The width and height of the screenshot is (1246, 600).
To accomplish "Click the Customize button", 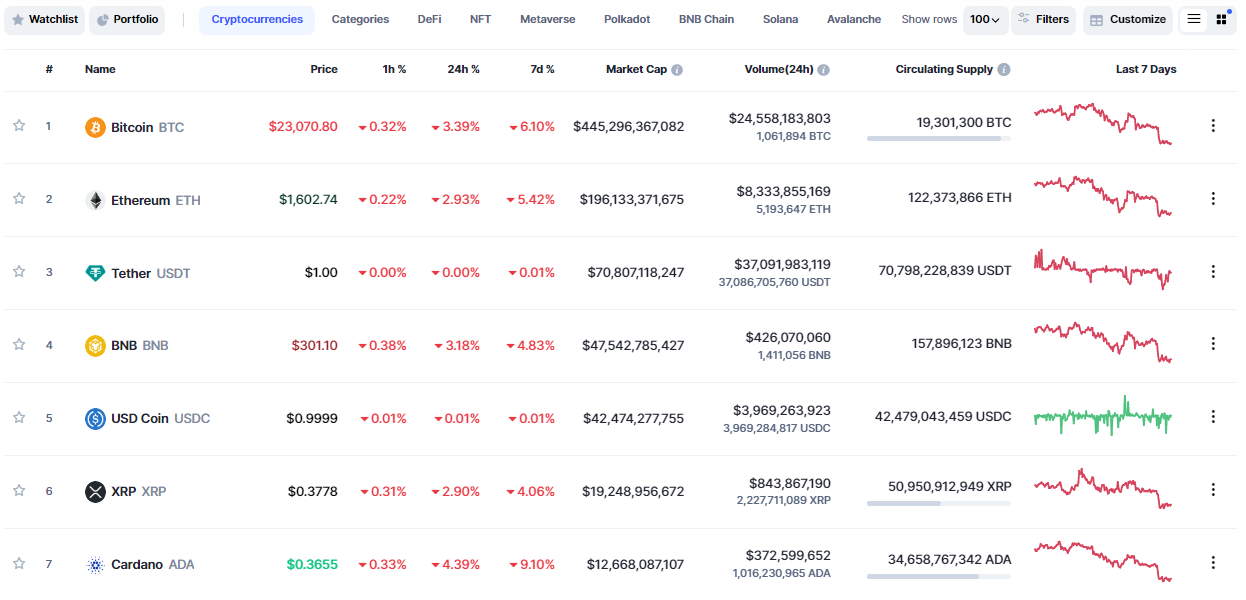I will (x=1126, y=19).
